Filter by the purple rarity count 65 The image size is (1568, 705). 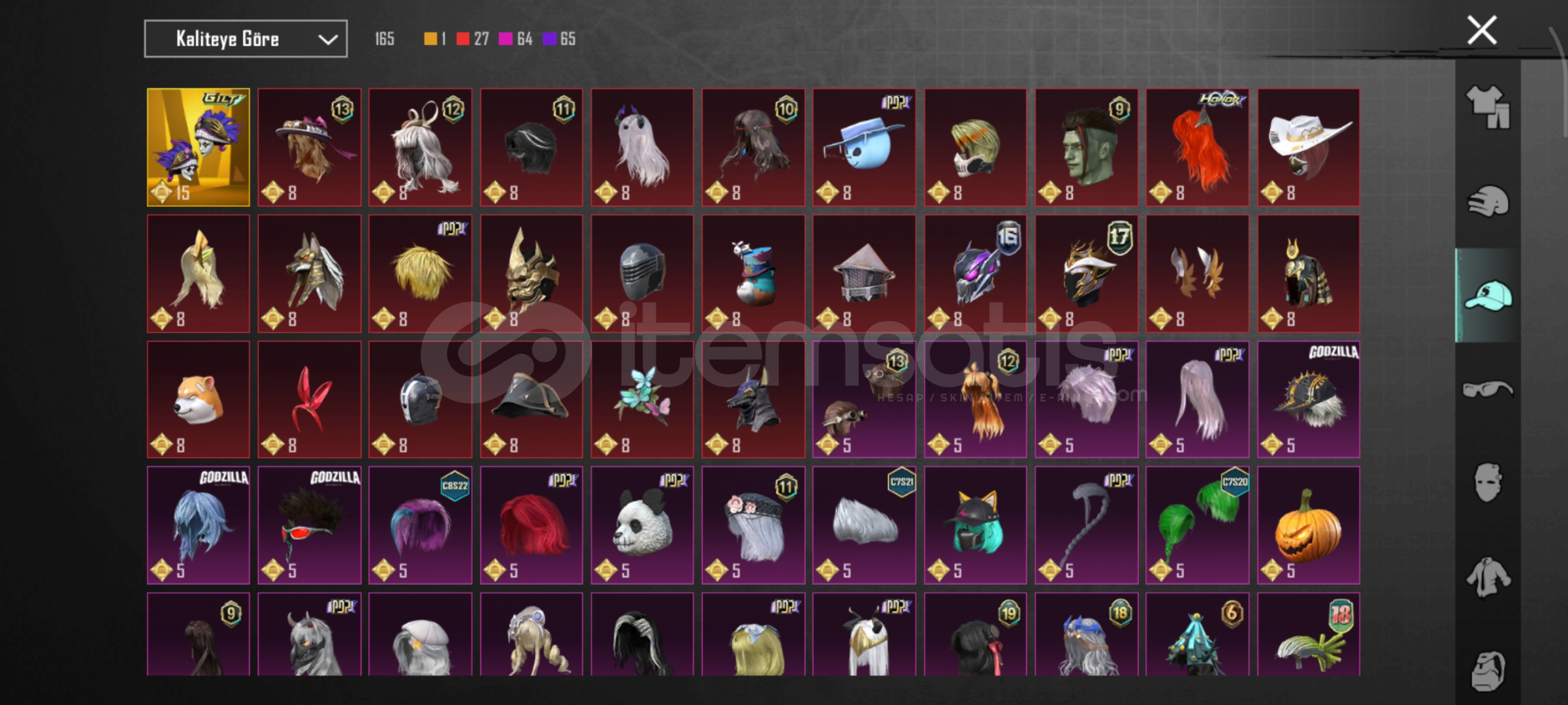point(560,39)
